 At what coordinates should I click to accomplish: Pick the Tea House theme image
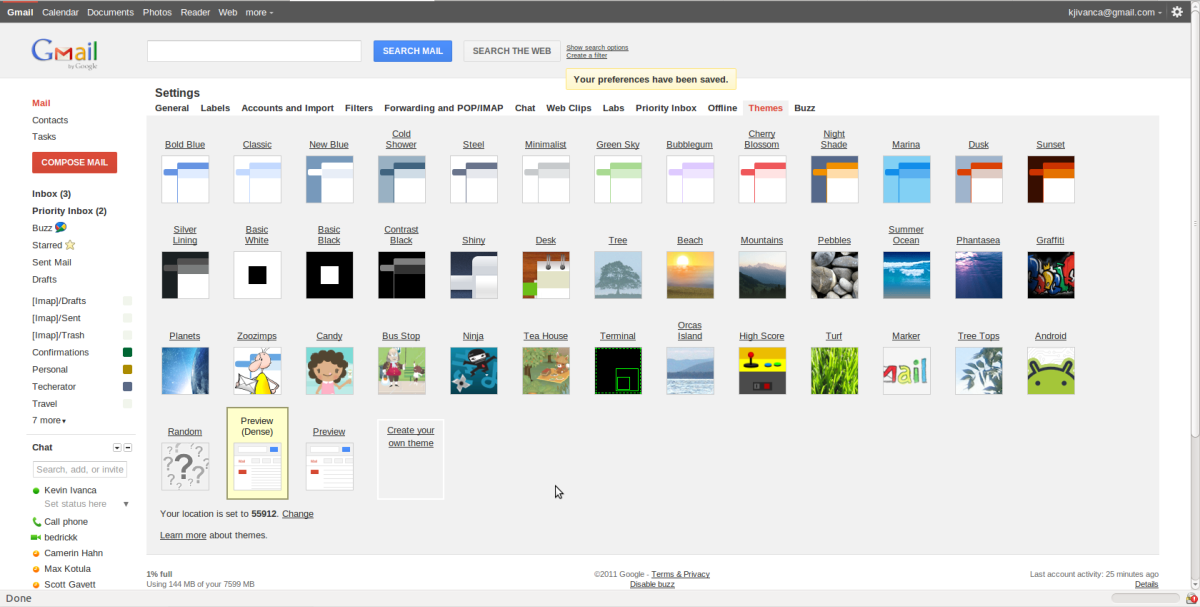click(x=546, y=371)
